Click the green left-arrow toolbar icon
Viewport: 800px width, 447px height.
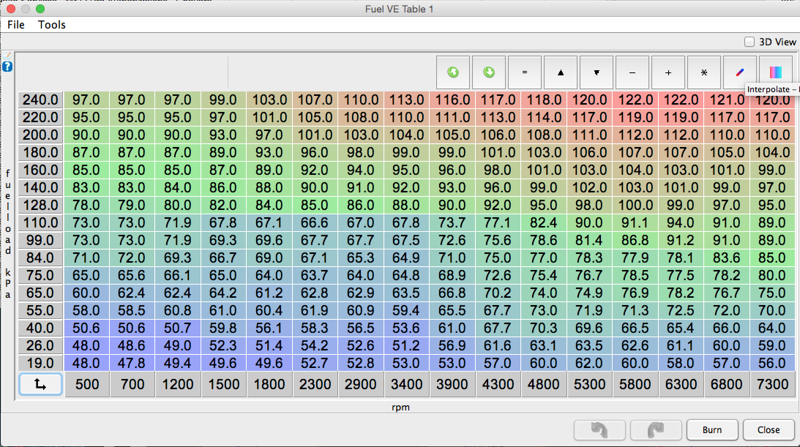[453, 73]
